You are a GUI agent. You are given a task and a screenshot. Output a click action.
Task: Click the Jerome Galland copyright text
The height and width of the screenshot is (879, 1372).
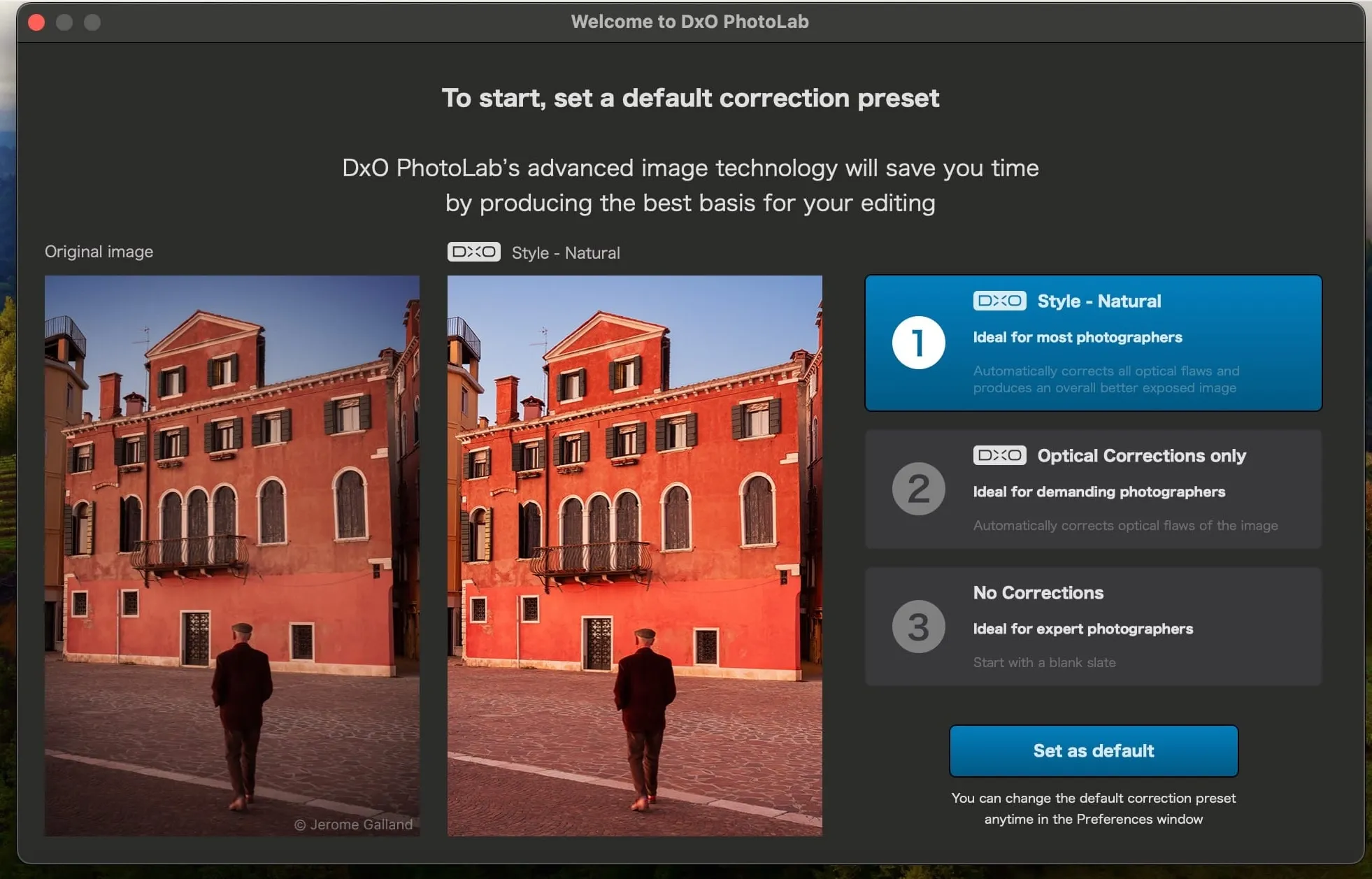pyautogui.click(x=353, y=824)
